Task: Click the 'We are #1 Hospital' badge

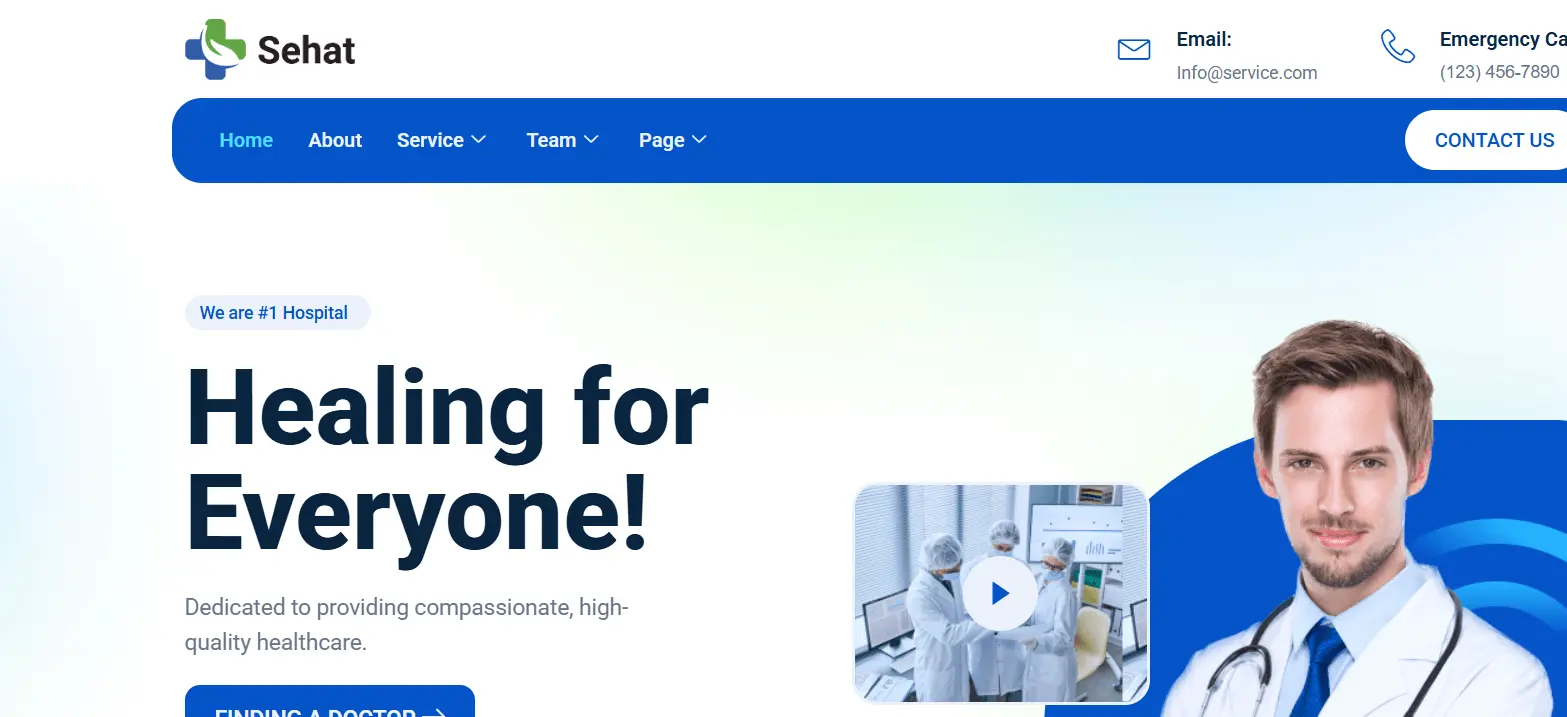Action: coord(277,313)
